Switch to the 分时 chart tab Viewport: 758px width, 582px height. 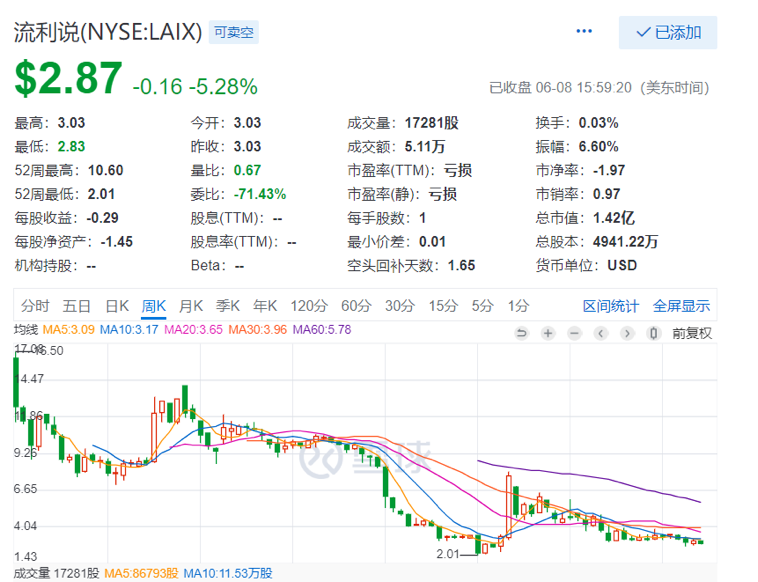coord(35,306)
